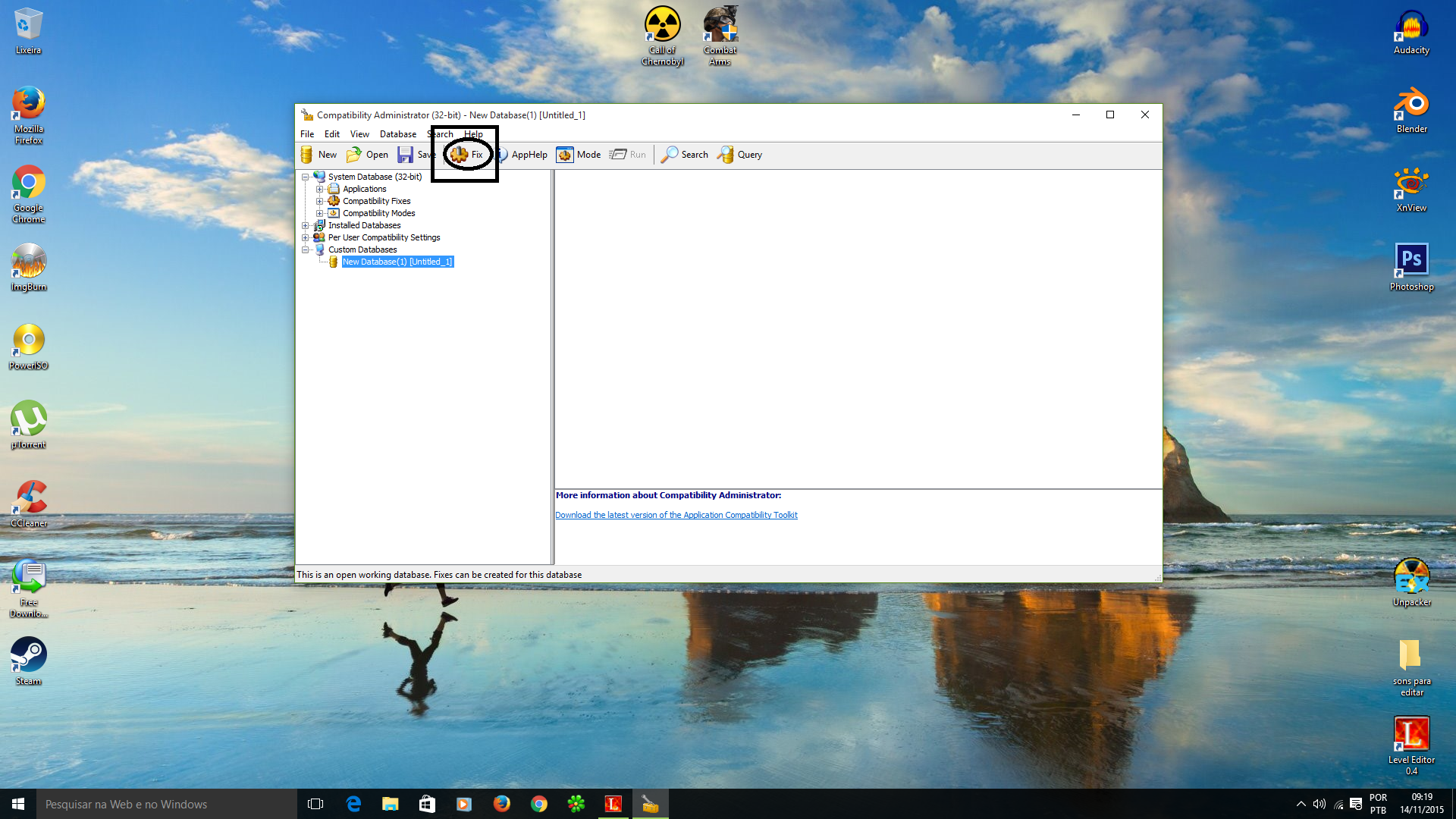Click the System Database 32-bit node
Screen dimensions: 1456x819
pos(374,176)
